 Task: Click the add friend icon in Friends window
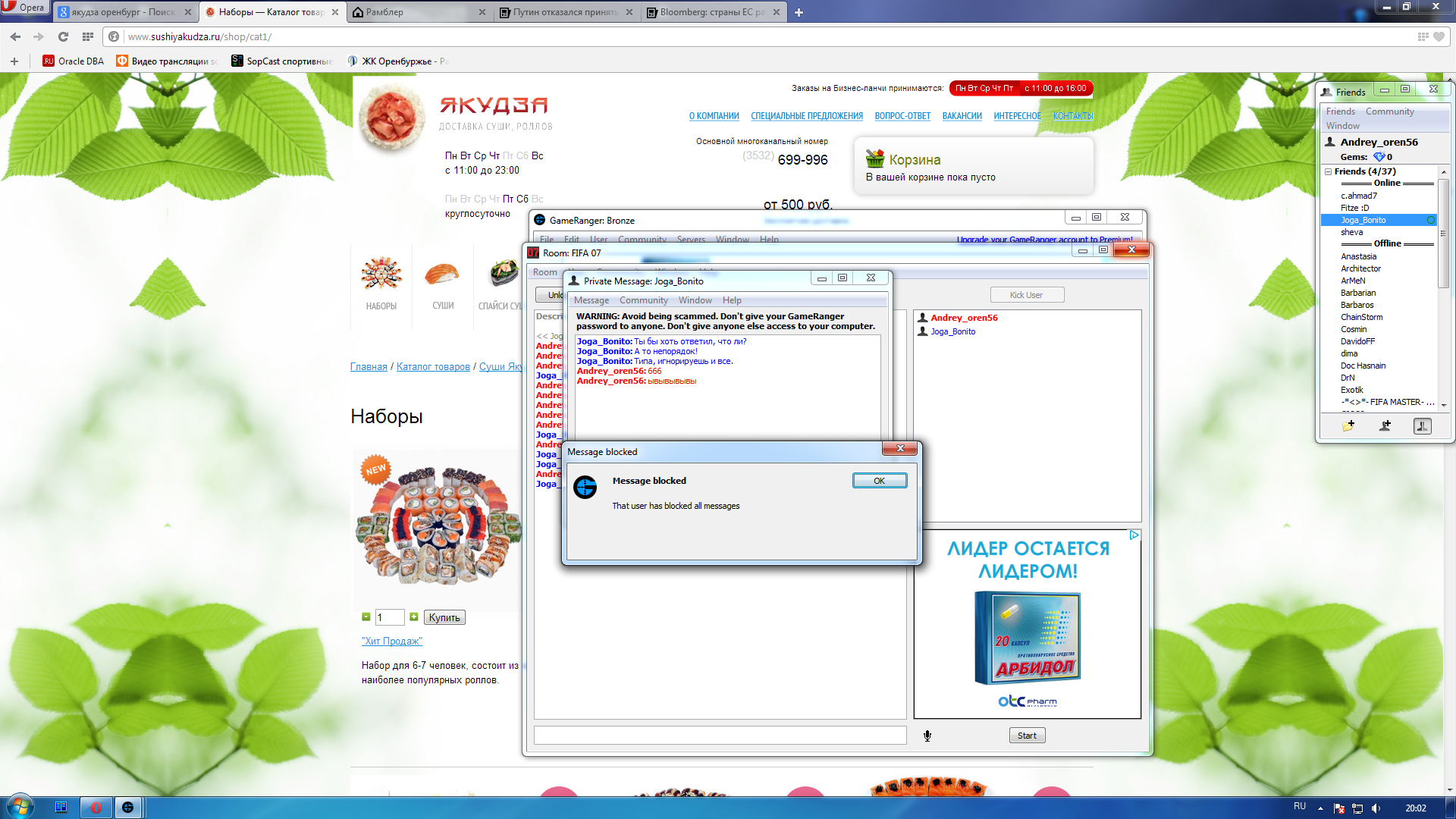pyautogui.click(x=1385, y=426)
